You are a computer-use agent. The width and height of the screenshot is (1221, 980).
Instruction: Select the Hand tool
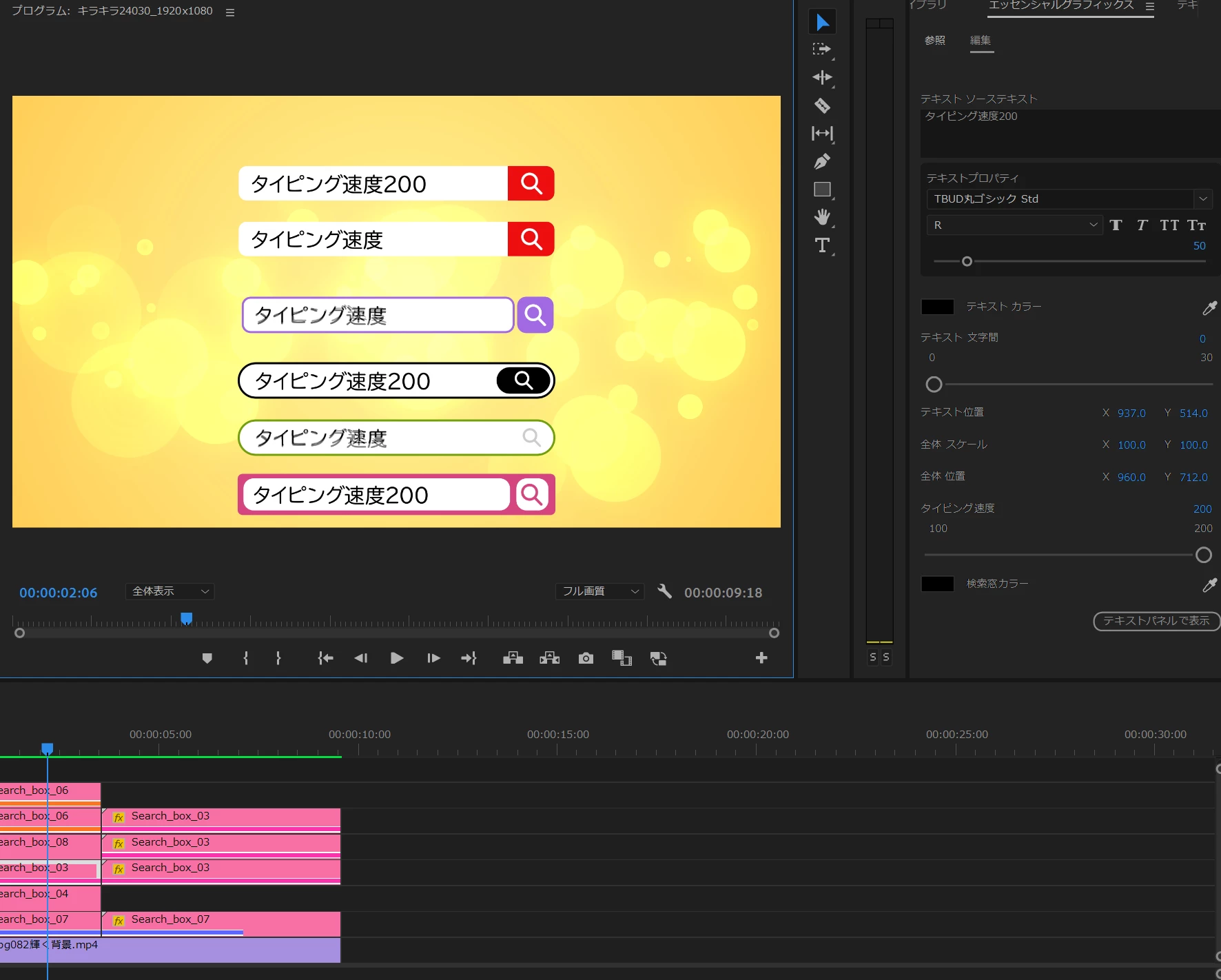pyautogui.click(x=822, y=217)
